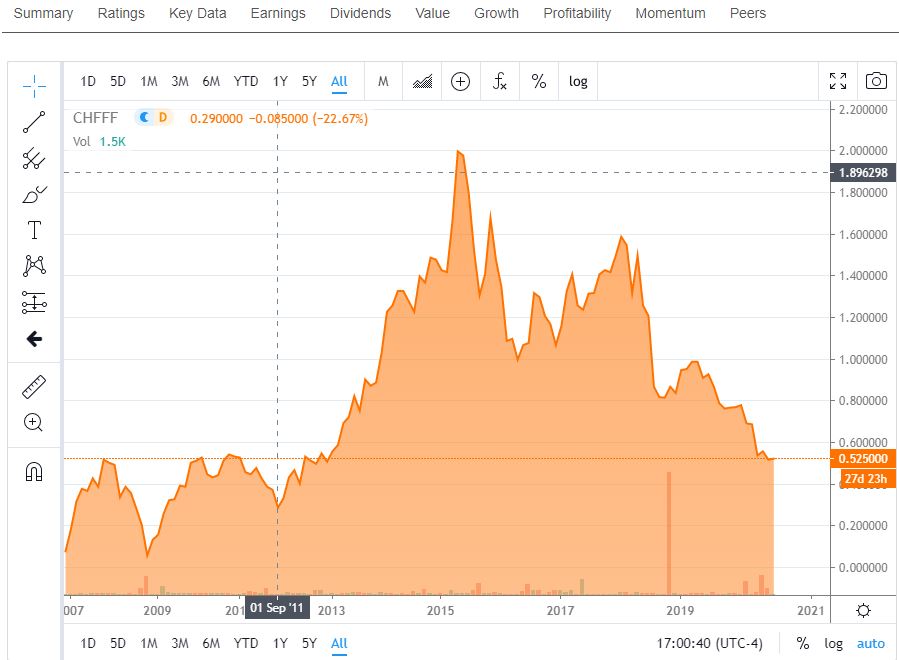Enter fullscreen chart mode

tap(837, 81)
